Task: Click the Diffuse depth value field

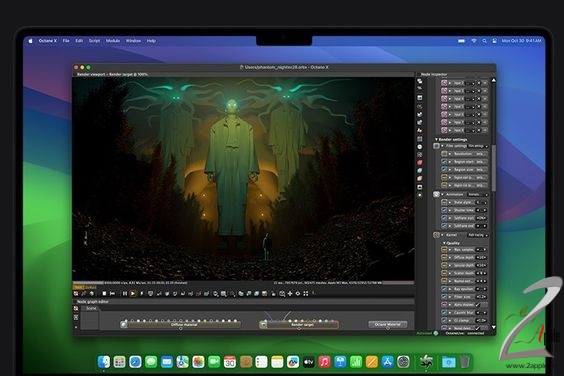Action: point(481,257)
